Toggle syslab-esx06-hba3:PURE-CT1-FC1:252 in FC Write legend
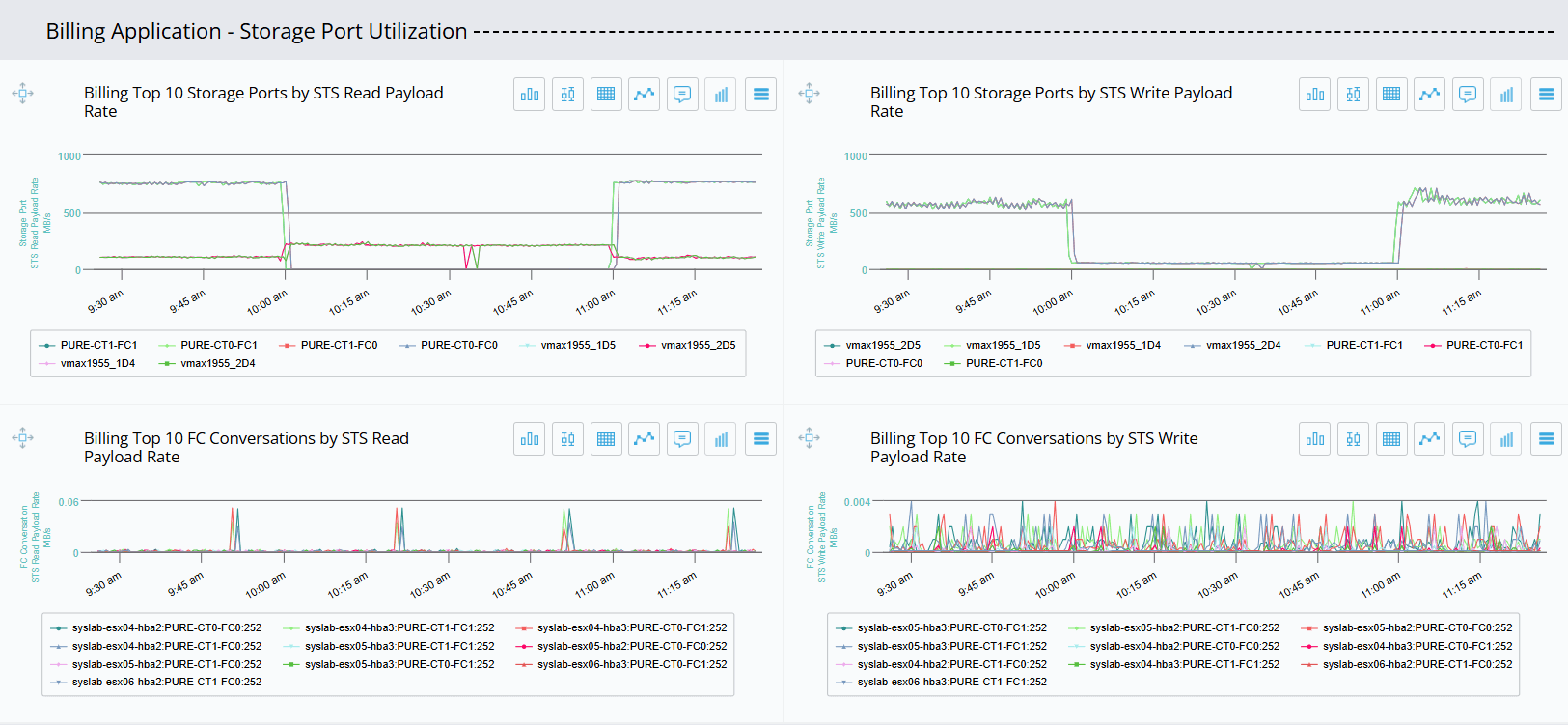This screenshot has width=1568, height=725. 942,682
